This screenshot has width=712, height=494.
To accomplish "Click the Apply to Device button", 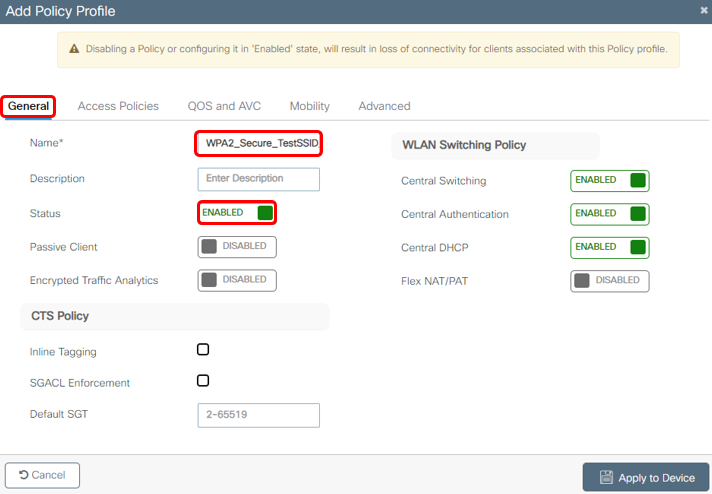I will [x=646, y=477].
